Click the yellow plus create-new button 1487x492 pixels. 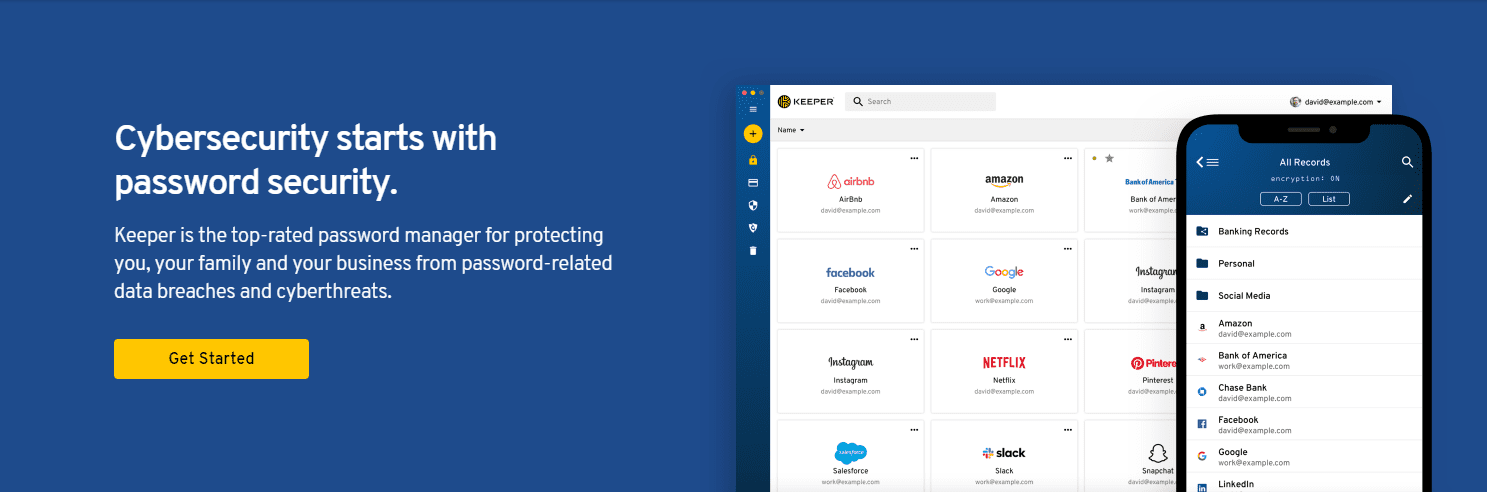click(x=753, y=133)
